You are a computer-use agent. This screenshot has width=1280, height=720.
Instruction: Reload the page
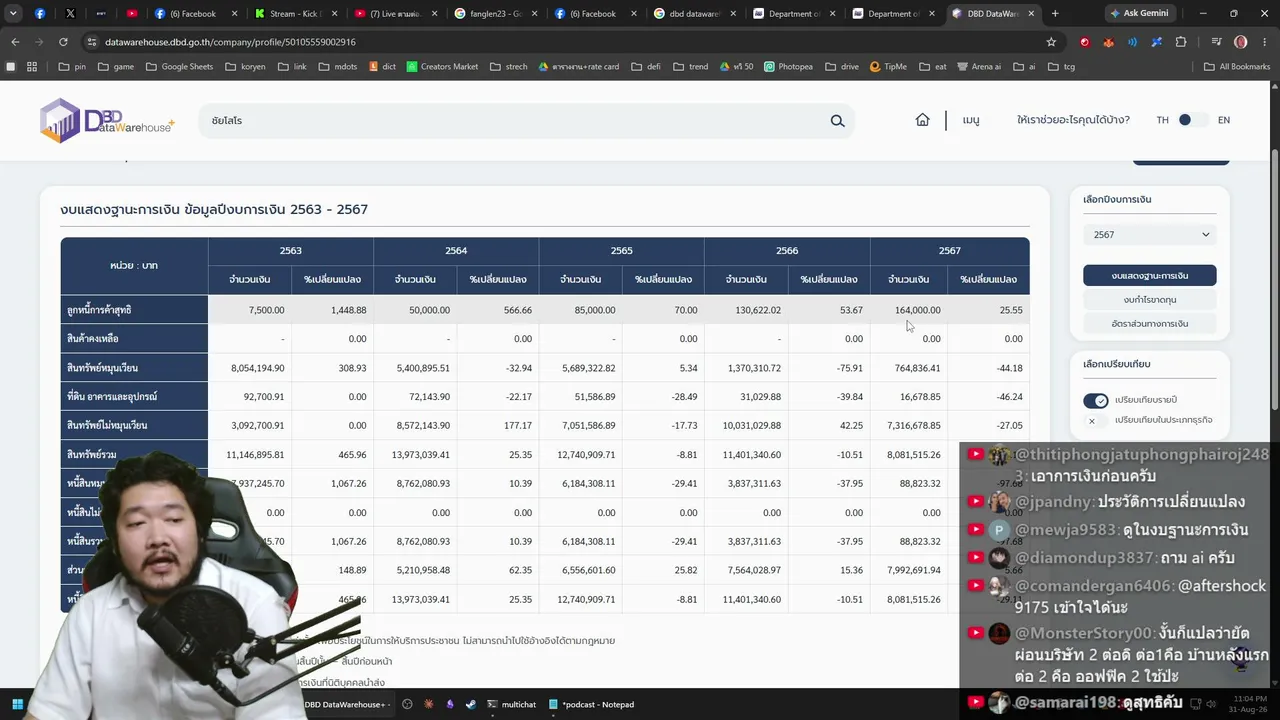tap(63, 42)
